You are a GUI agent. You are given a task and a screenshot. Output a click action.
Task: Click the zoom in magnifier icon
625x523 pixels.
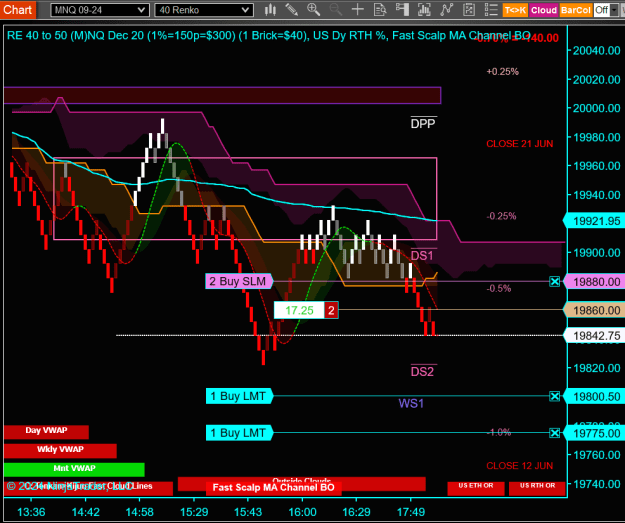pyautogui.click(x=313, y=10)
